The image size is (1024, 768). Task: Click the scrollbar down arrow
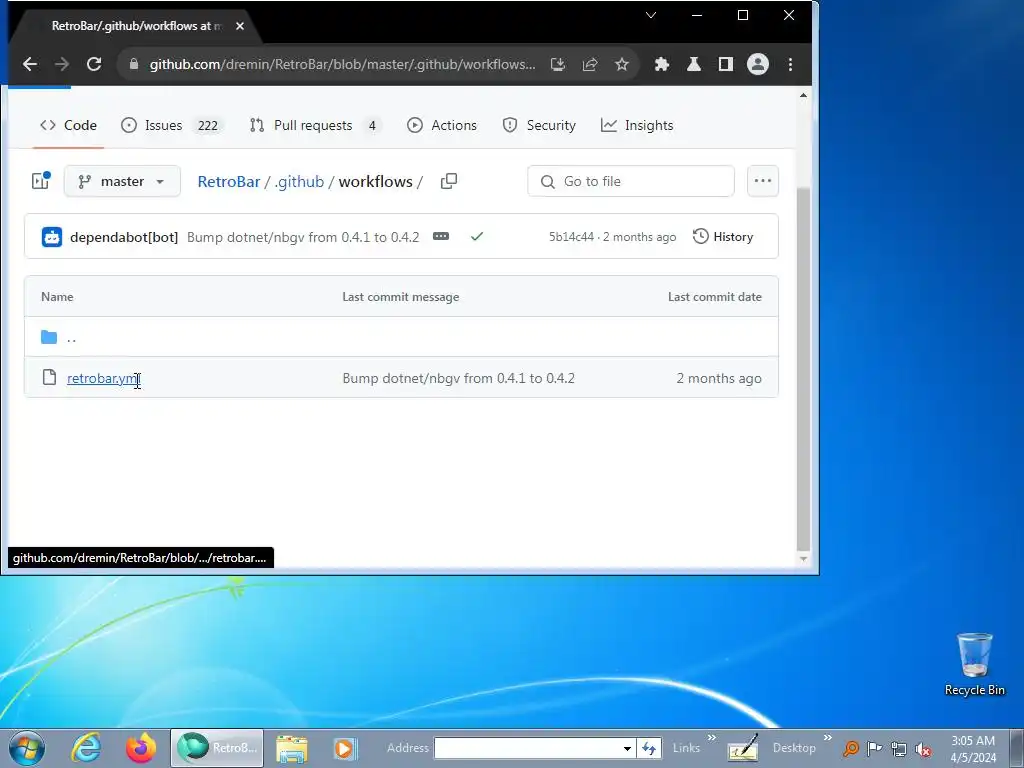[803, 559]
